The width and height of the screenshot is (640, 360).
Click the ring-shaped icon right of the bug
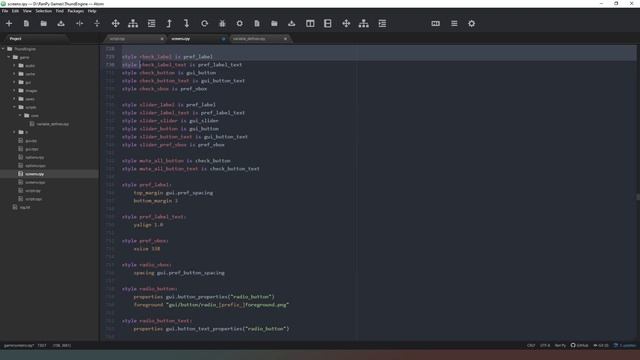coord(240,24)
